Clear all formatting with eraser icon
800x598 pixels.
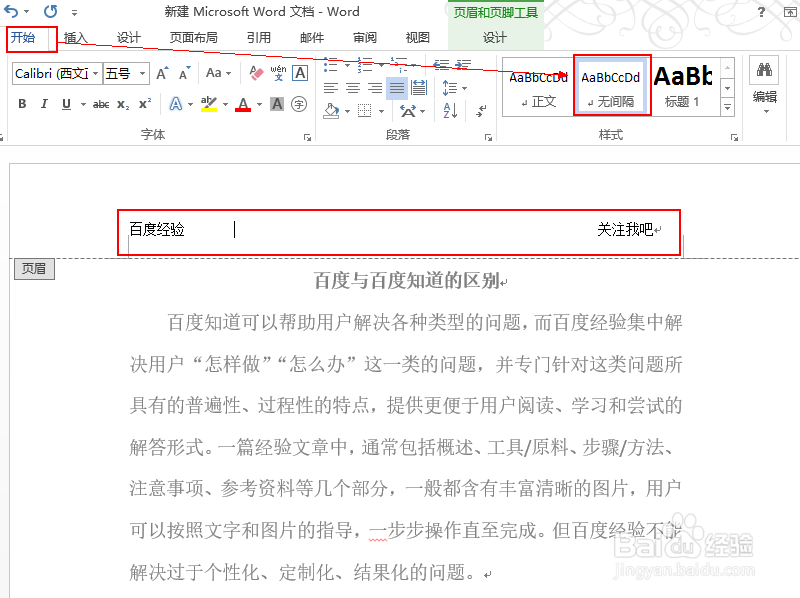click(x=256, y=73)
